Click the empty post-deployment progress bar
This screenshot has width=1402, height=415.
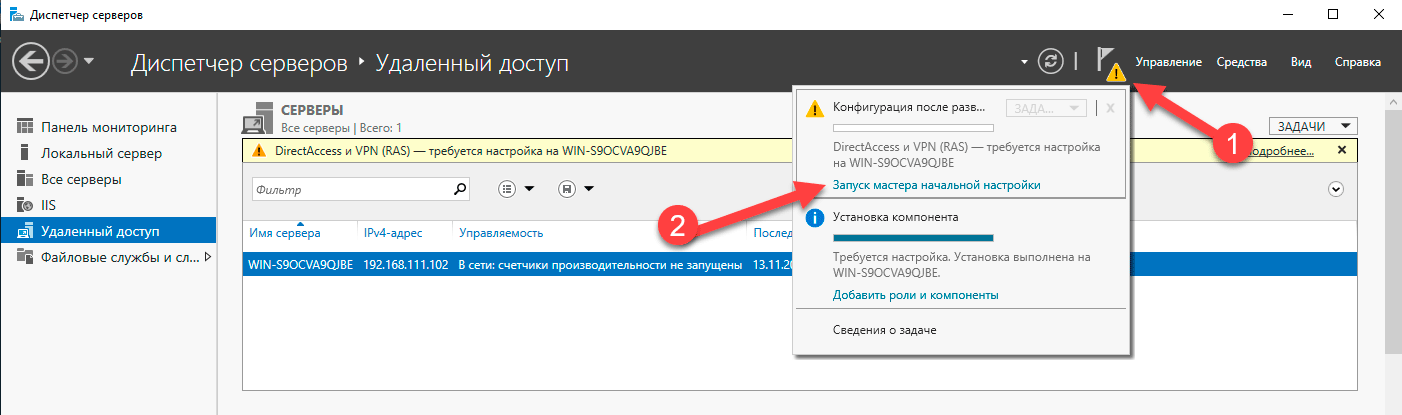point(913,128)
